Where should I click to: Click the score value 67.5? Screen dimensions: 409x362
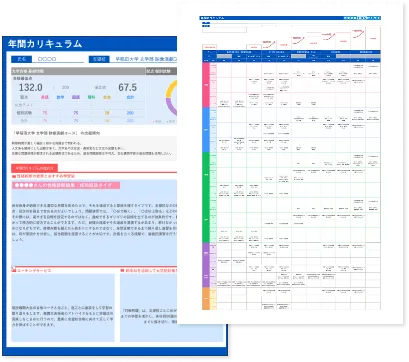click(x=127, y=87)
